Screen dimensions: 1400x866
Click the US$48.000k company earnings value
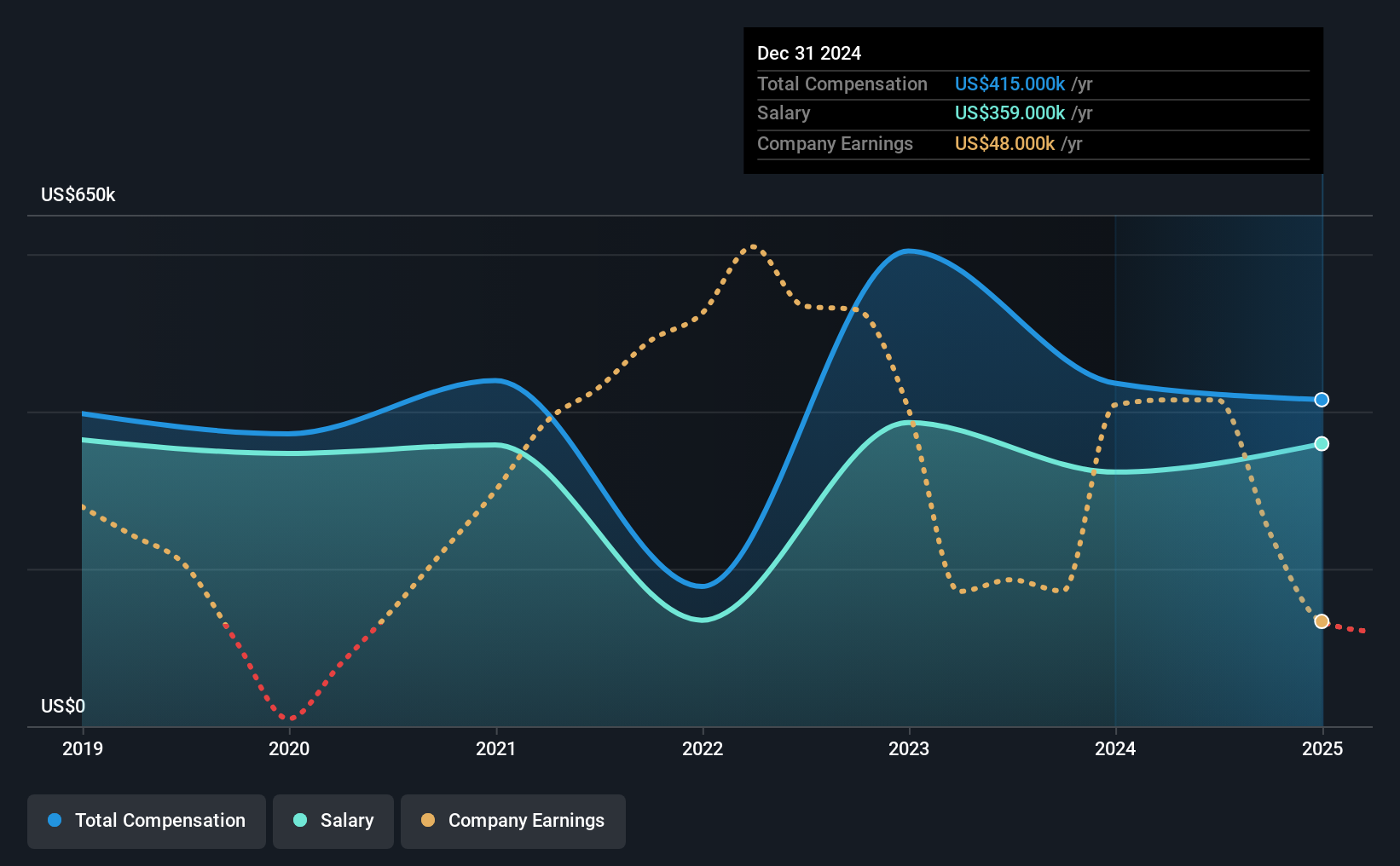coord(1004,143)
